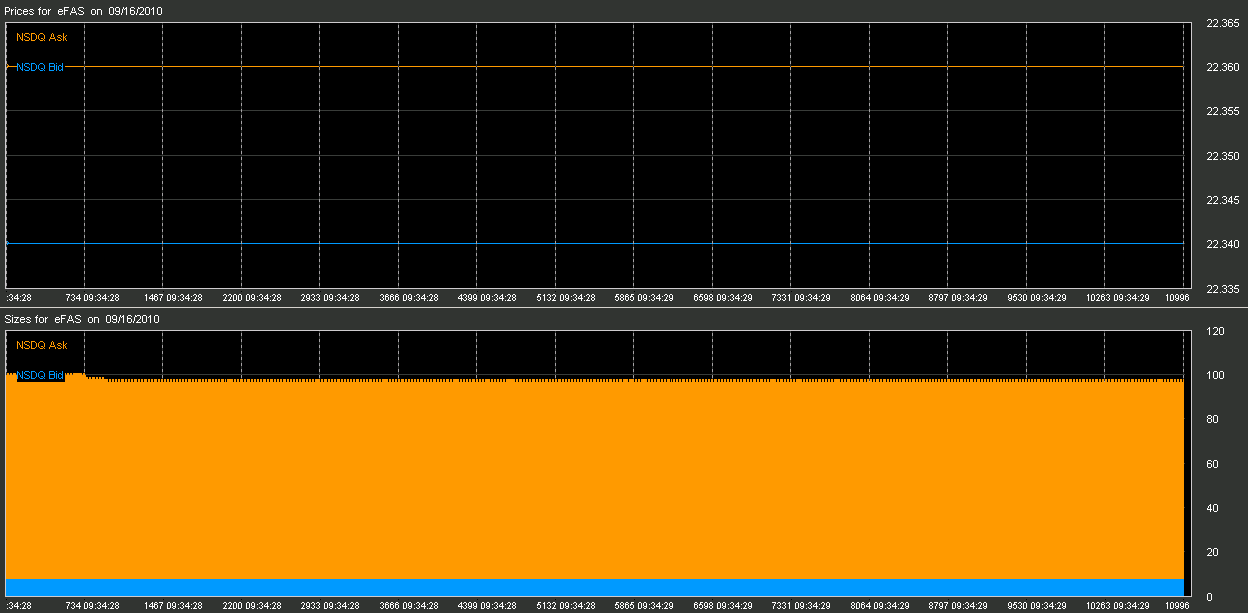Click '1467 09:34:28' under the Sizes chart
1248x613 pixels.
[173, 606]
